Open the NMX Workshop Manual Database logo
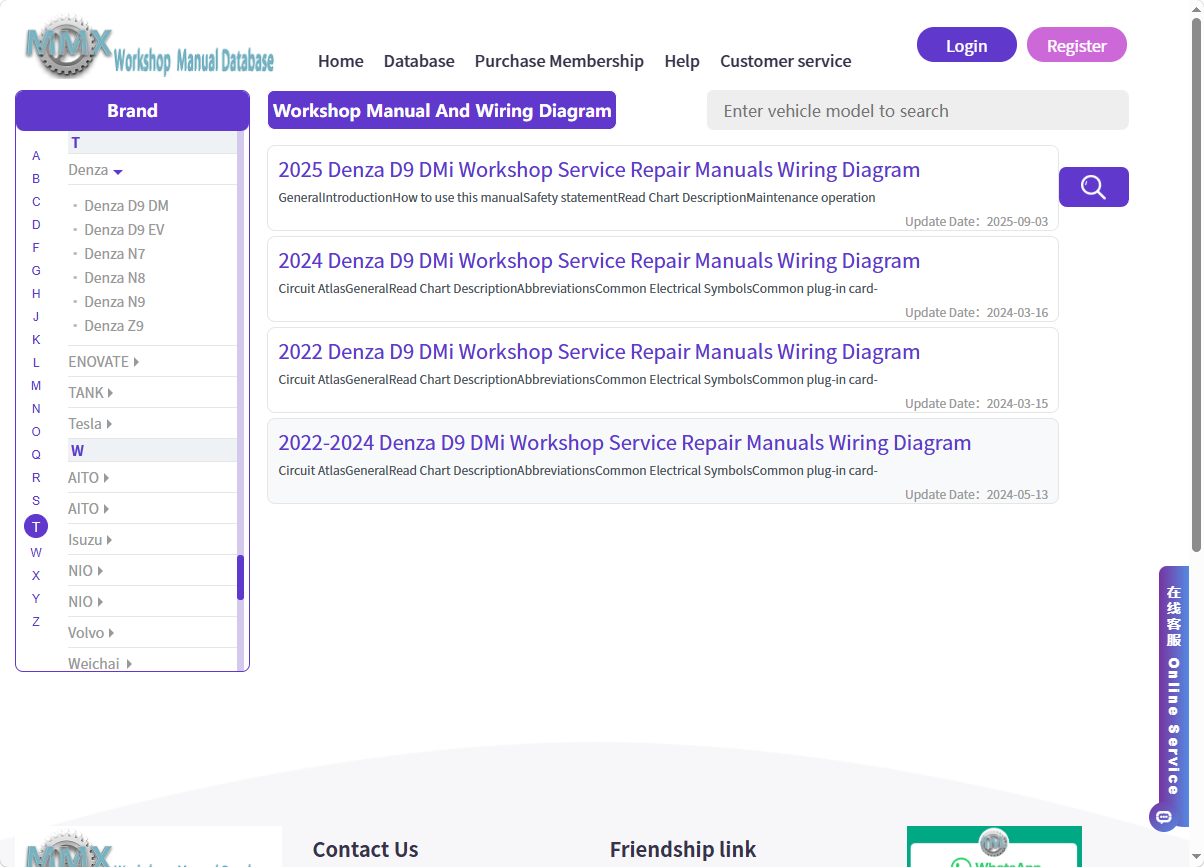The width and height of the screenshot is (1204, 867). click(149, 48)
